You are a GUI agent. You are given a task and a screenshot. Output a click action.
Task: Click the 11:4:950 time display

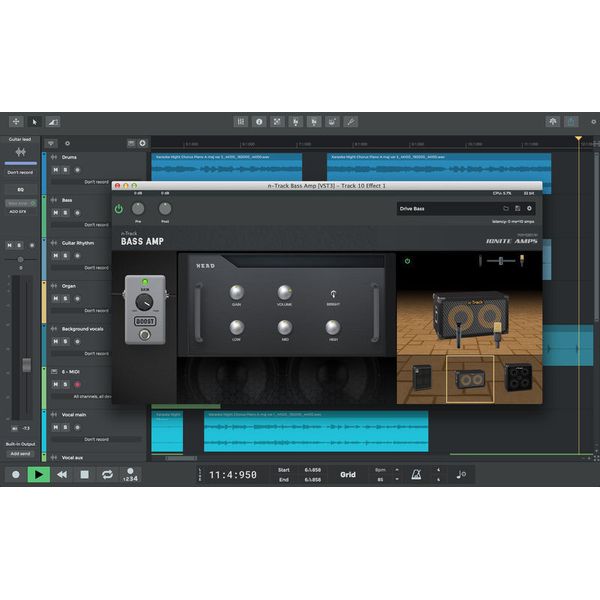pos(233,475)
